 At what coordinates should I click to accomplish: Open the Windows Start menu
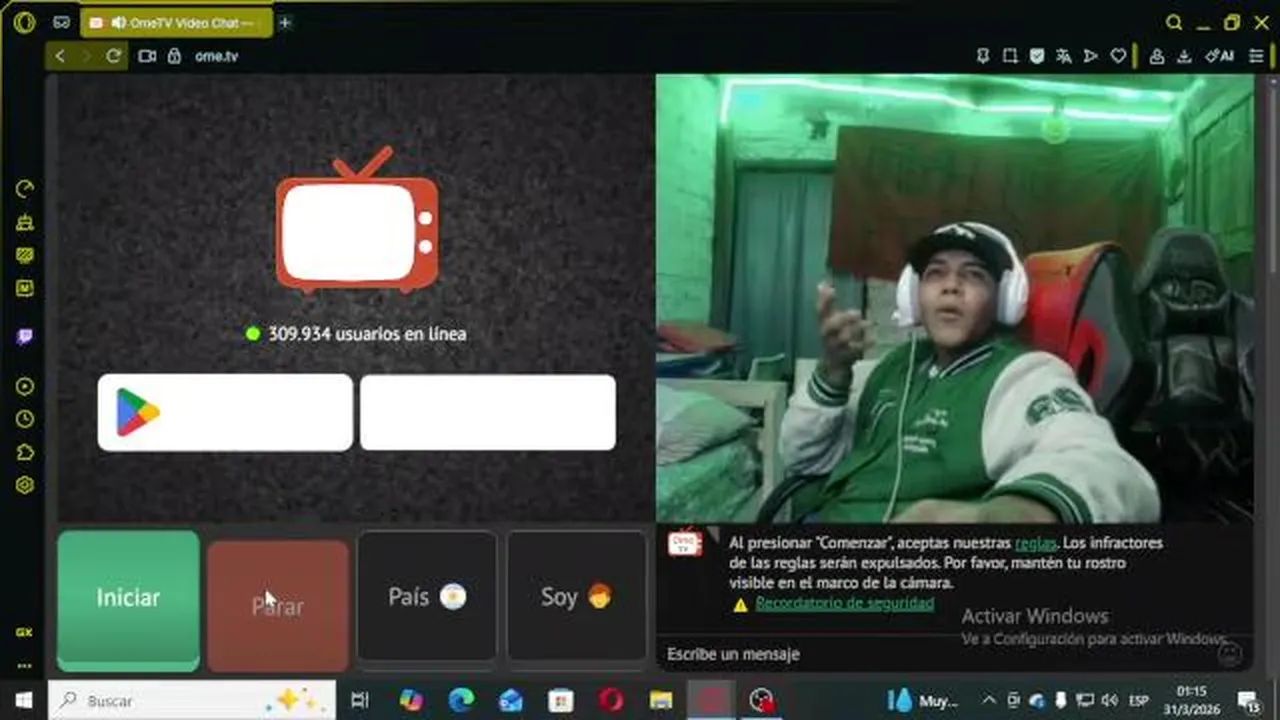[23, 700]
